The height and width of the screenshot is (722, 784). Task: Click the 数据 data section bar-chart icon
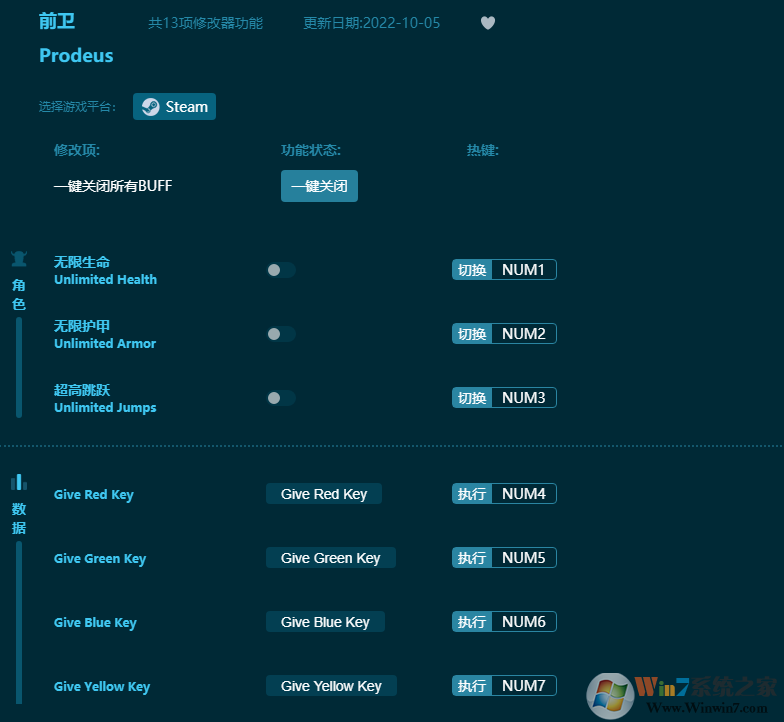coord(19,482)
